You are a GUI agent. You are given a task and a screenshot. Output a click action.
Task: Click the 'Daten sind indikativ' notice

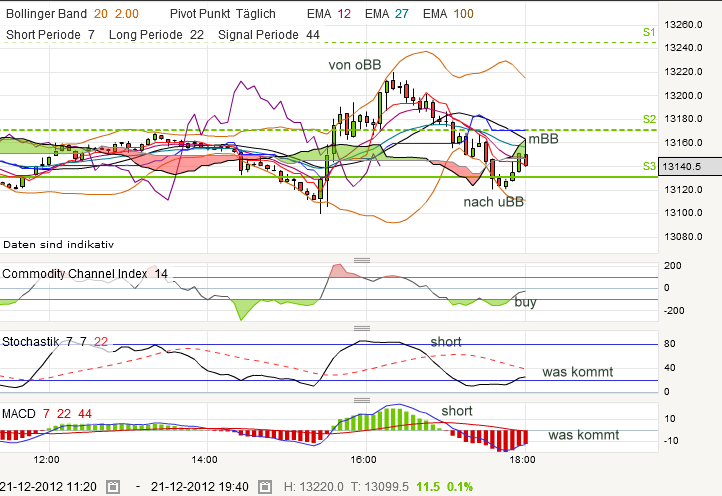pos(58,245)
